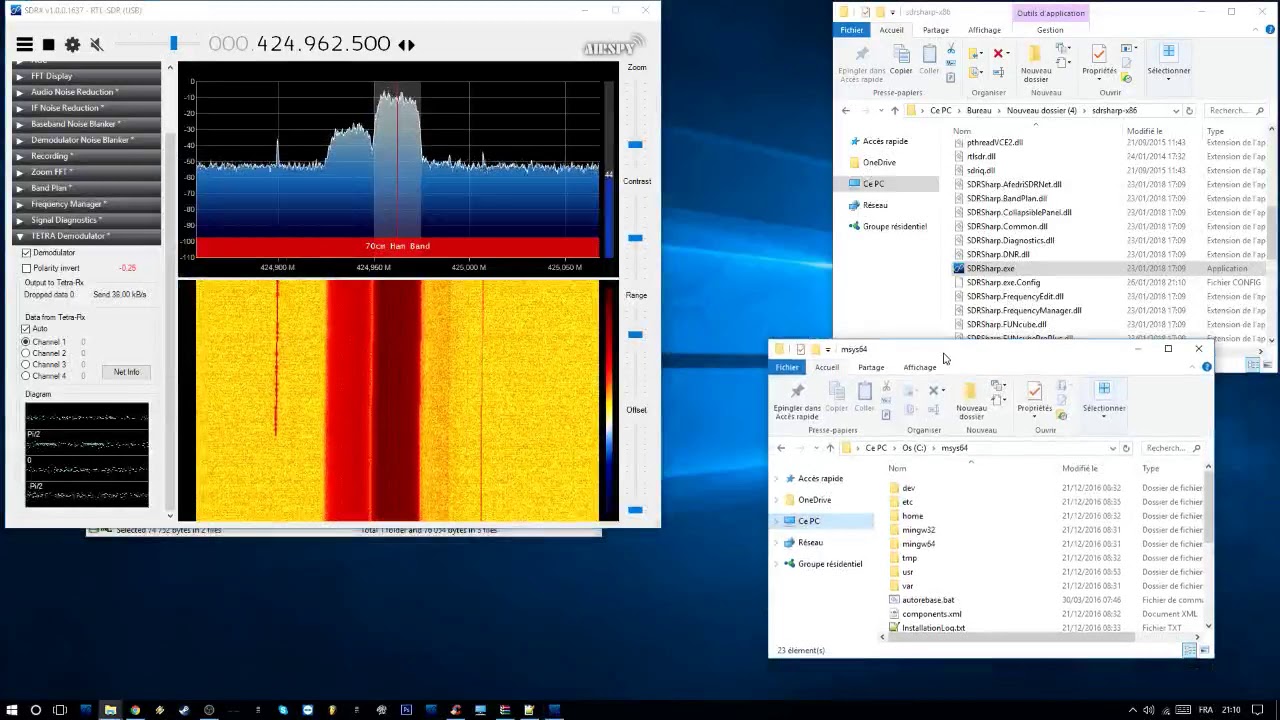This screenshot has height=720, width=1280.
Task: Go back in msys64 window
Action: pyautogui.click(x=781, y=448)
